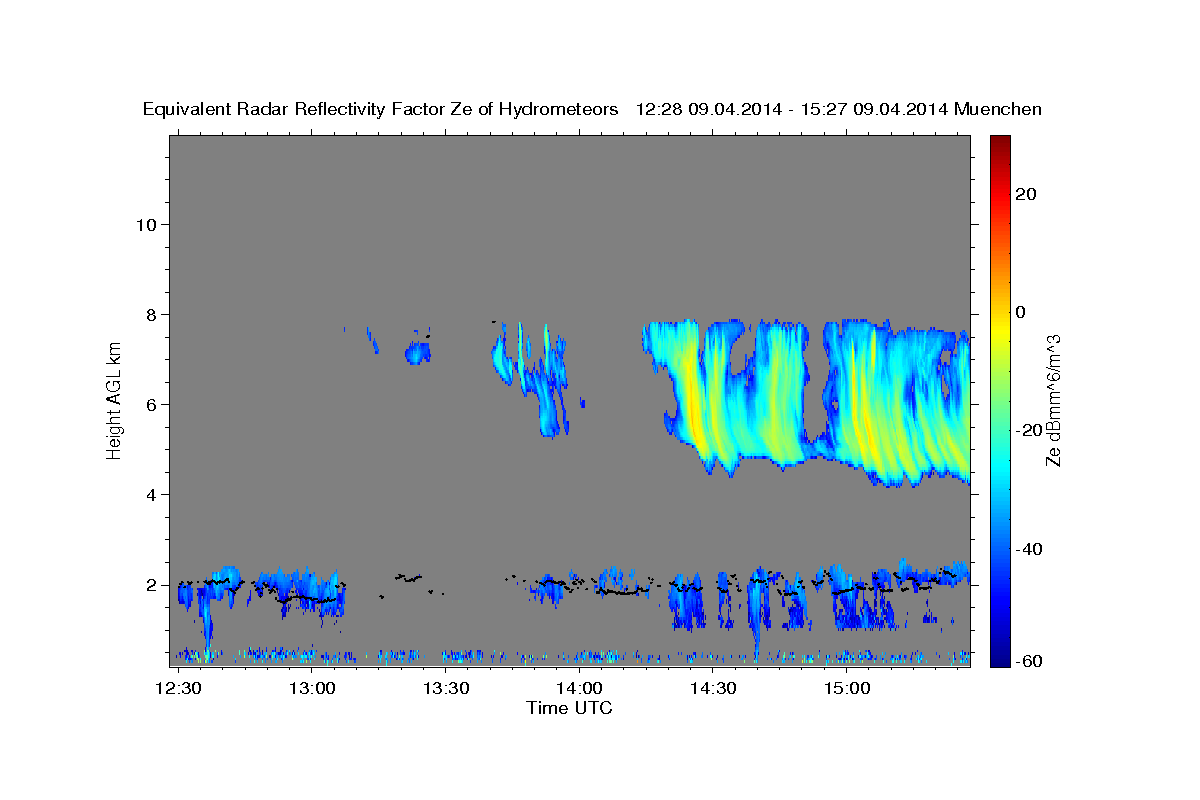Viewport: 1200px width, 800px height.
Task: Click the 13:30 time tick label
Action: pos(446,689)
